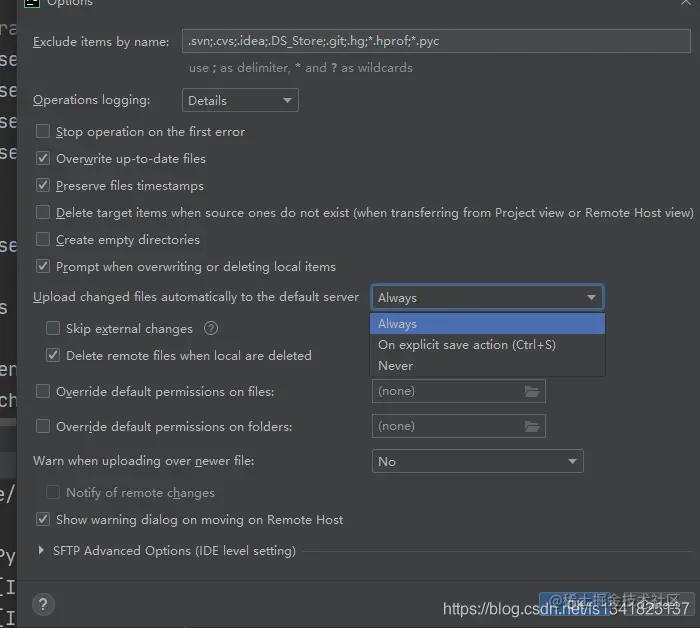Image resolution: width=700 pixels, height=628 pixels.
Task: Close the Options dialog
Action: (x=686, y=3)
